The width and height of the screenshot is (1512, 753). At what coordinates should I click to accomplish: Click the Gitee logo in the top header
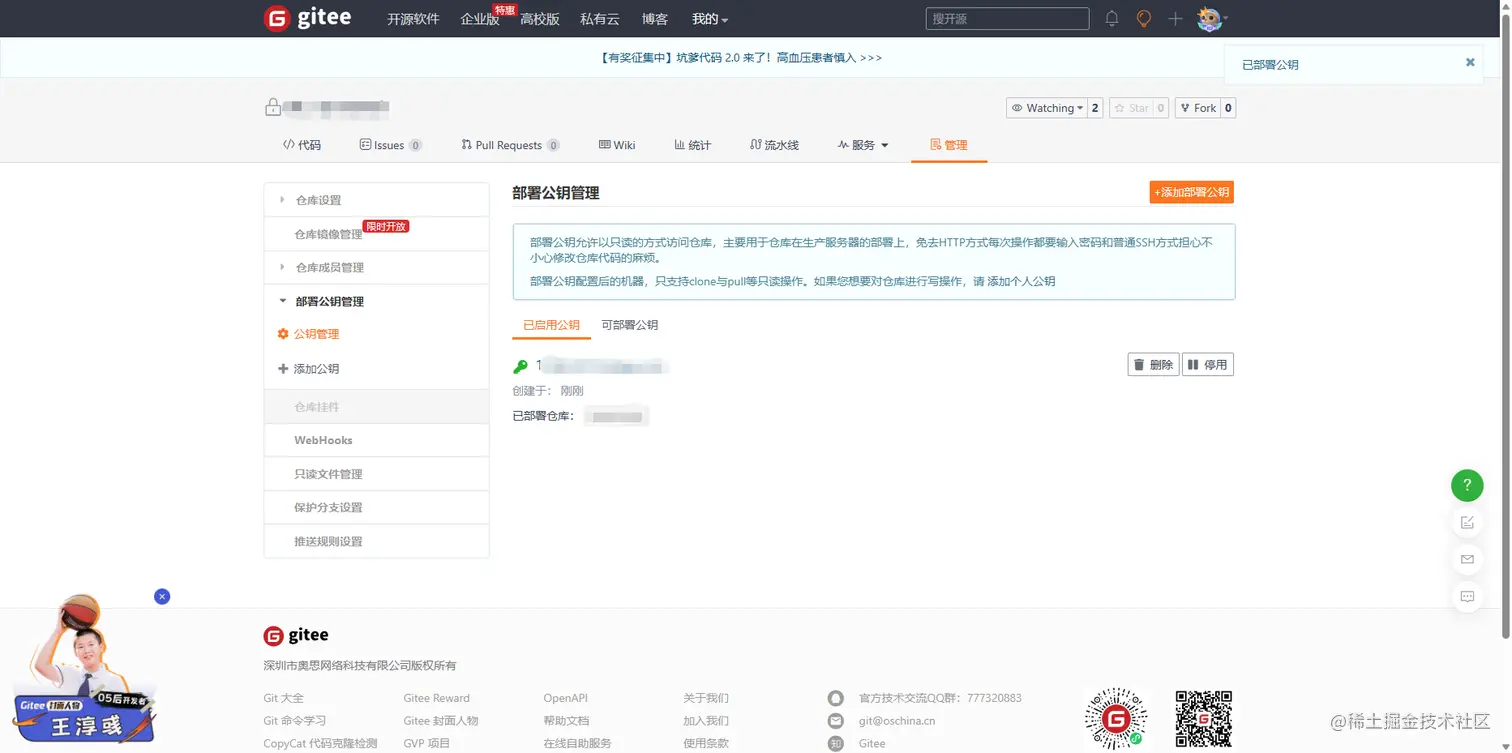click(307, 18)
